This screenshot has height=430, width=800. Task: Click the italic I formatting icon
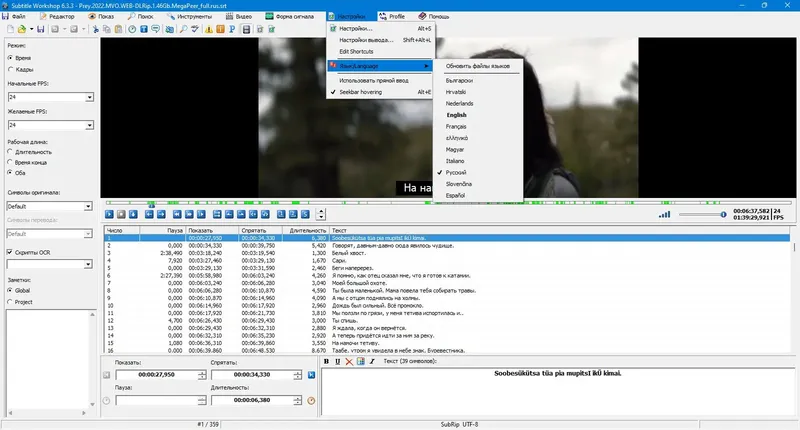(372, 361)
